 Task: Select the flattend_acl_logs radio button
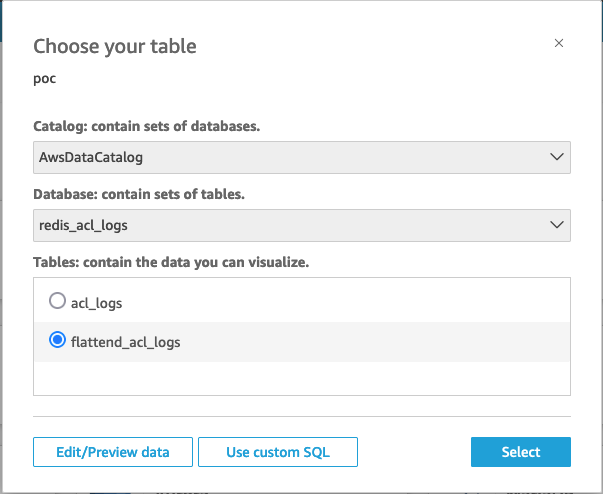pyautogui.click(x=57, y=341)
